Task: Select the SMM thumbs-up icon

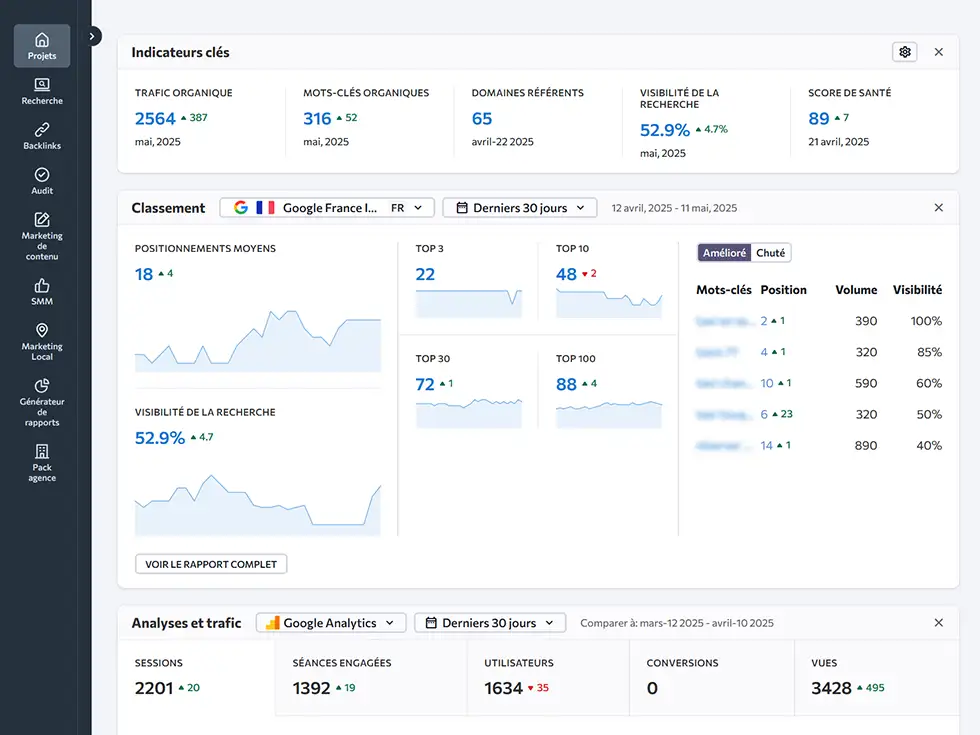Action: pos(42,292)
